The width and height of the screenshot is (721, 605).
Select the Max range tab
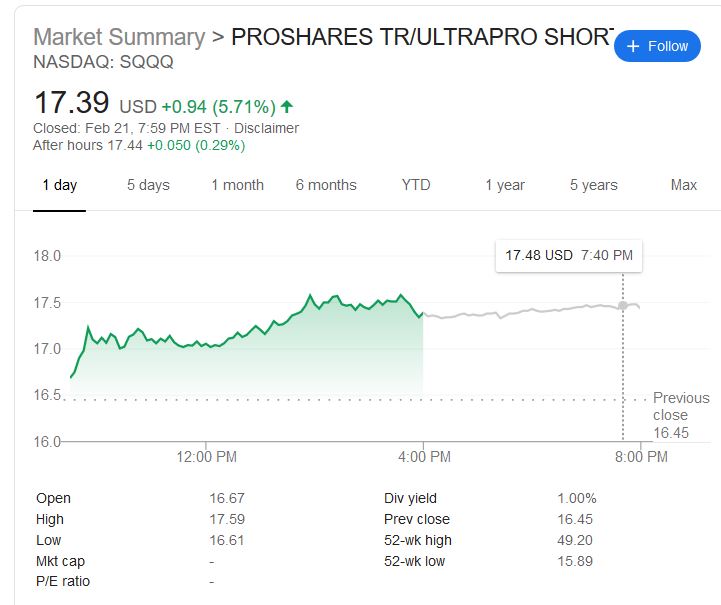point(684,185)
